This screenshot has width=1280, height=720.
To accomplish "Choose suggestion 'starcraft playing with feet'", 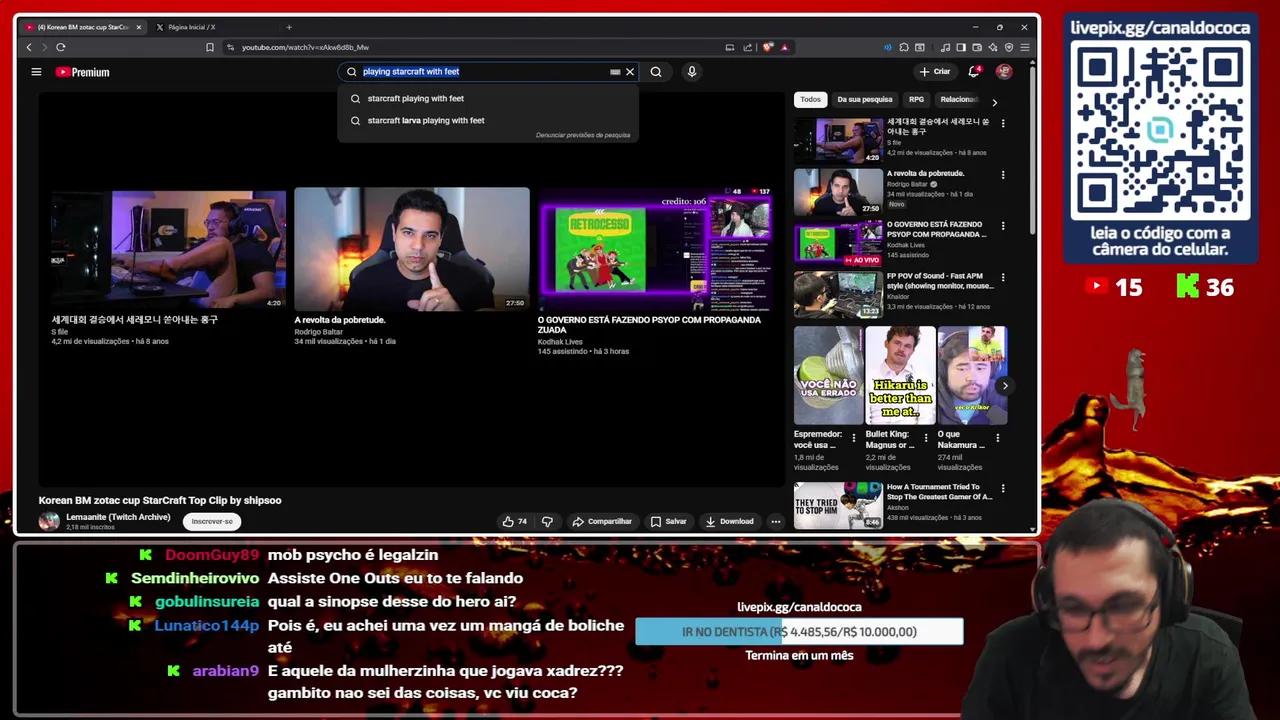I will pyautogui.click(x=415, y=98).
